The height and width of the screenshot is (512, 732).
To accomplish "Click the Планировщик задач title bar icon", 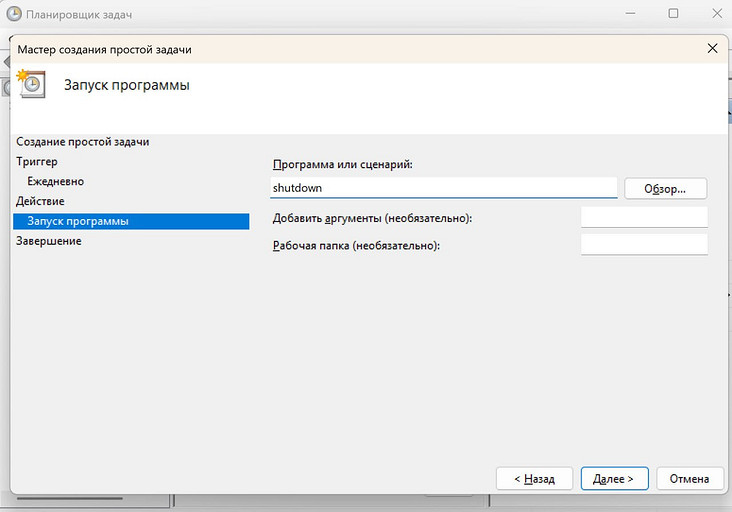I will pos(14,14).
